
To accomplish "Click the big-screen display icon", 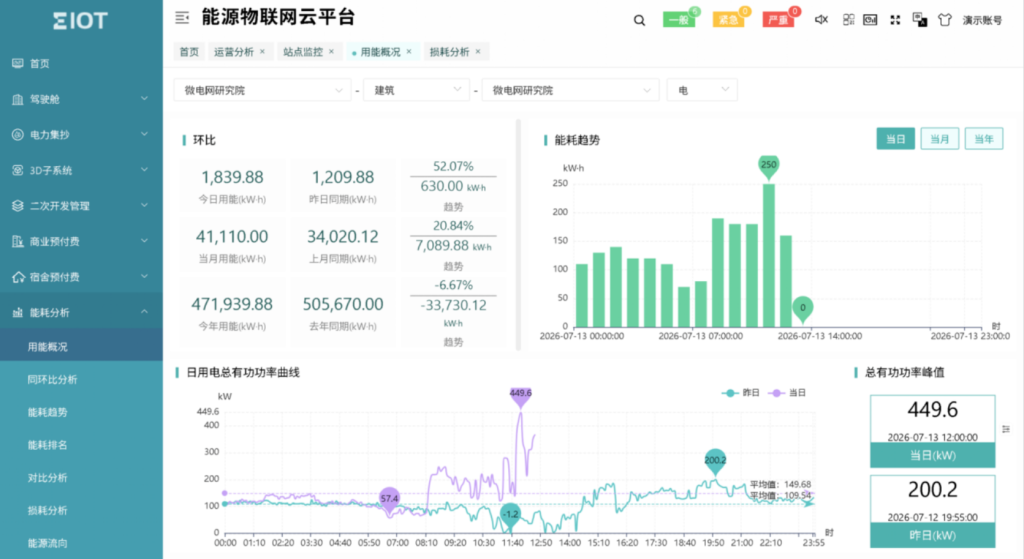I will click(x=870, y=20).
